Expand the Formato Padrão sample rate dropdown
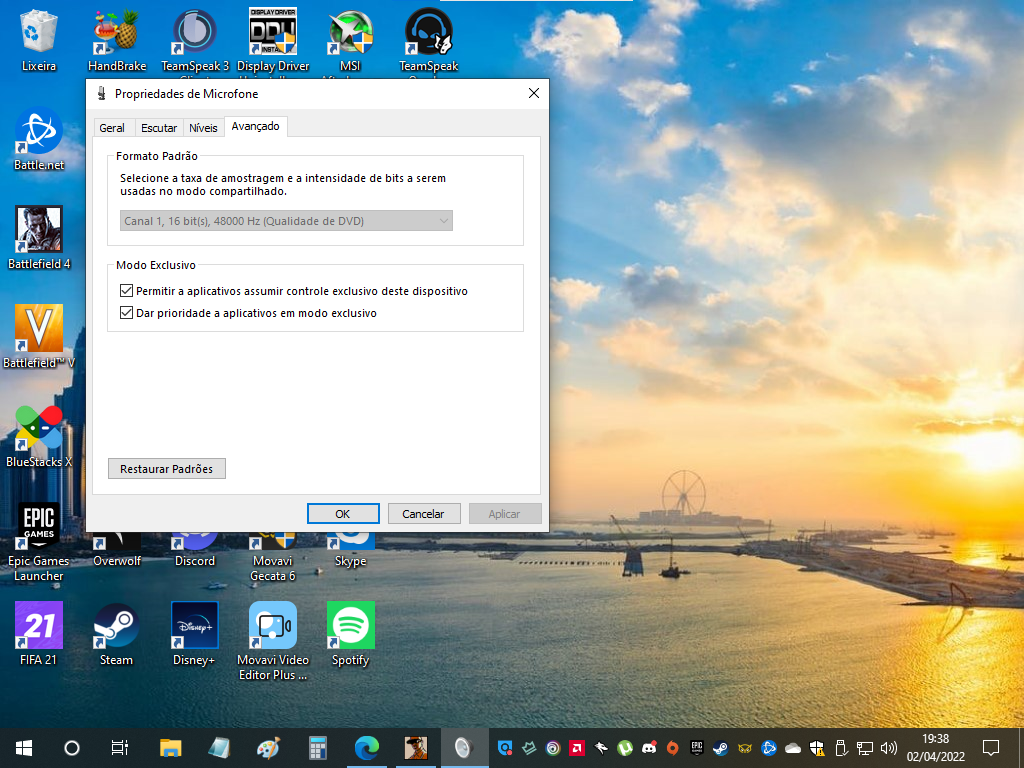 286,221
